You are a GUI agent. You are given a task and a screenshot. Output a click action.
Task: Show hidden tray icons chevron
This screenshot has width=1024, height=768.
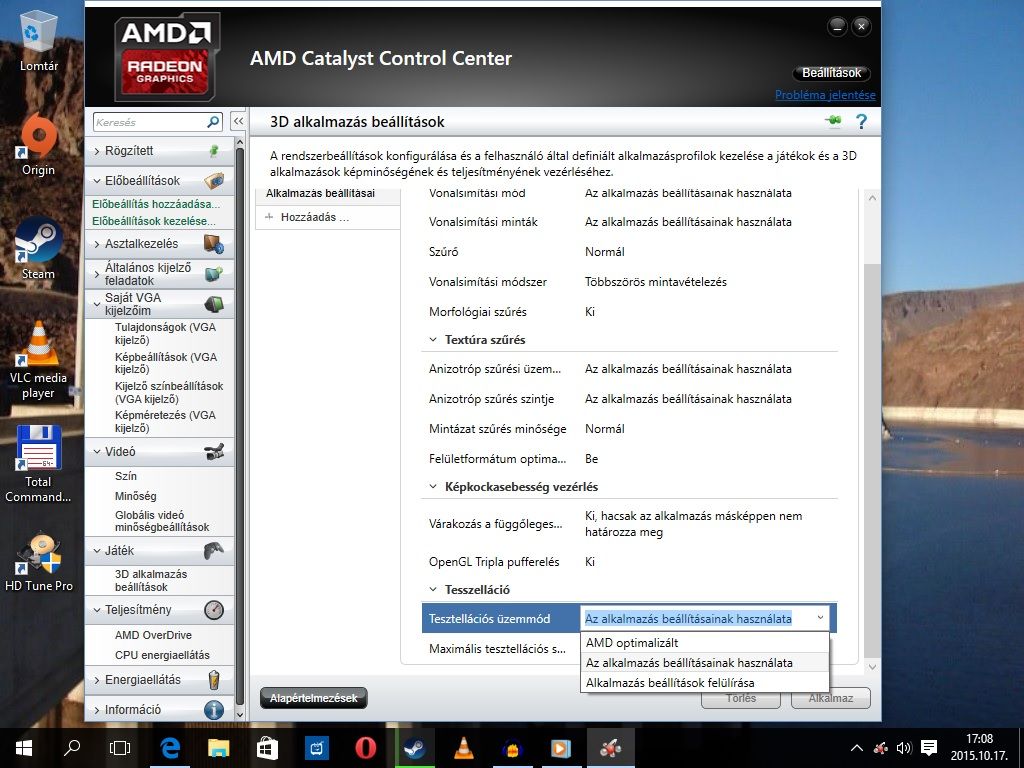pos(857,748)
